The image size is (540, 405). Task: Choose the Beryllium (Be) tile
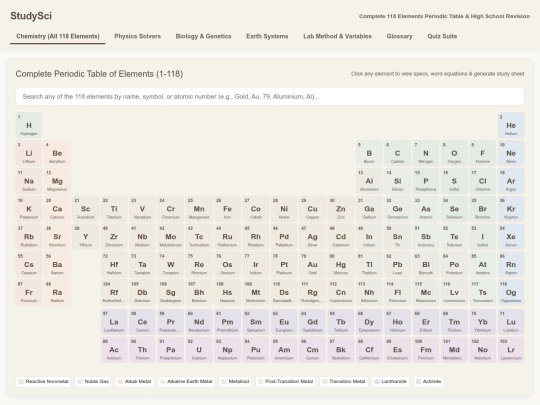57,153
